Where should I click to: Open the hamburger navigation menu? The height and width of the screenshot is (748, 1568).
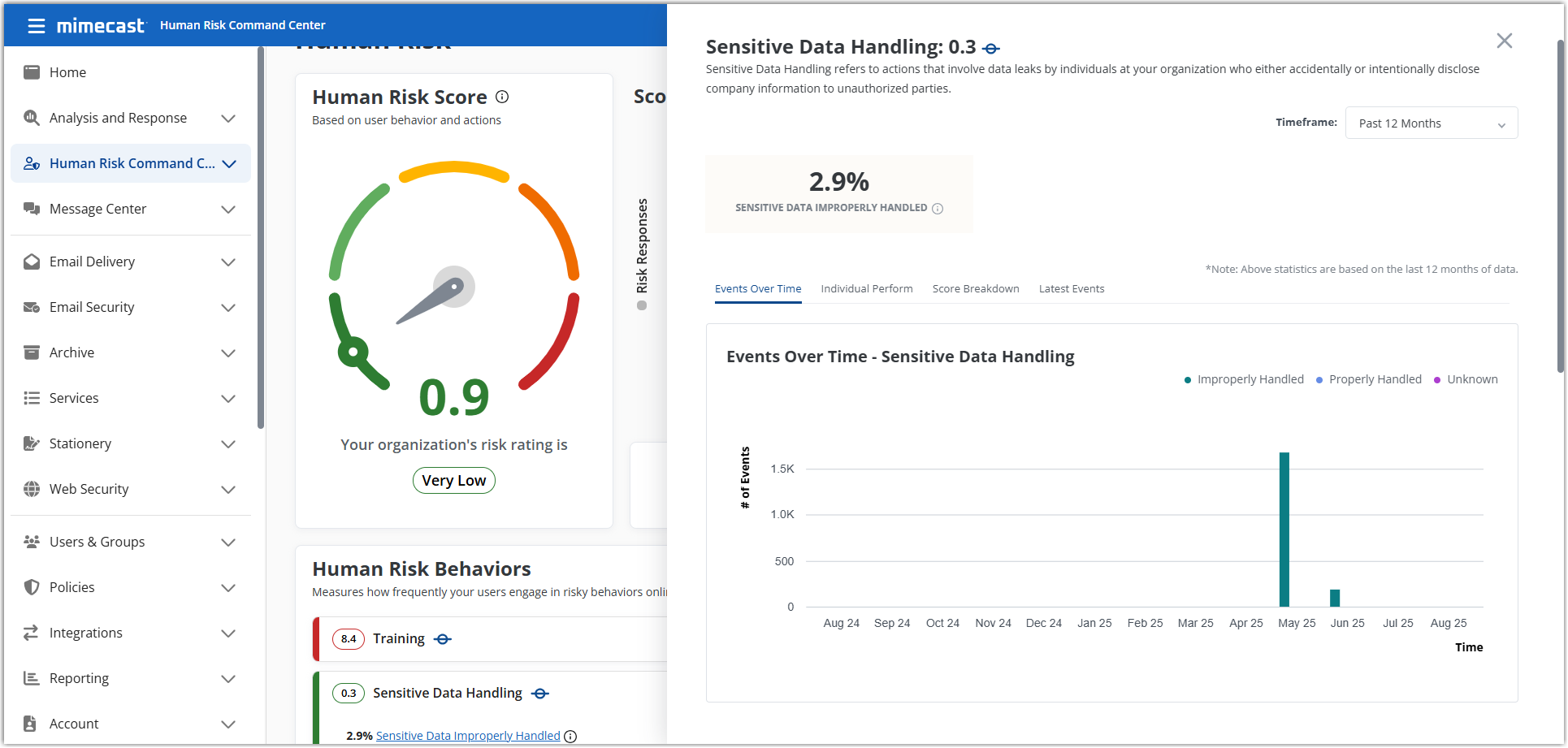(x=36, y=26)
